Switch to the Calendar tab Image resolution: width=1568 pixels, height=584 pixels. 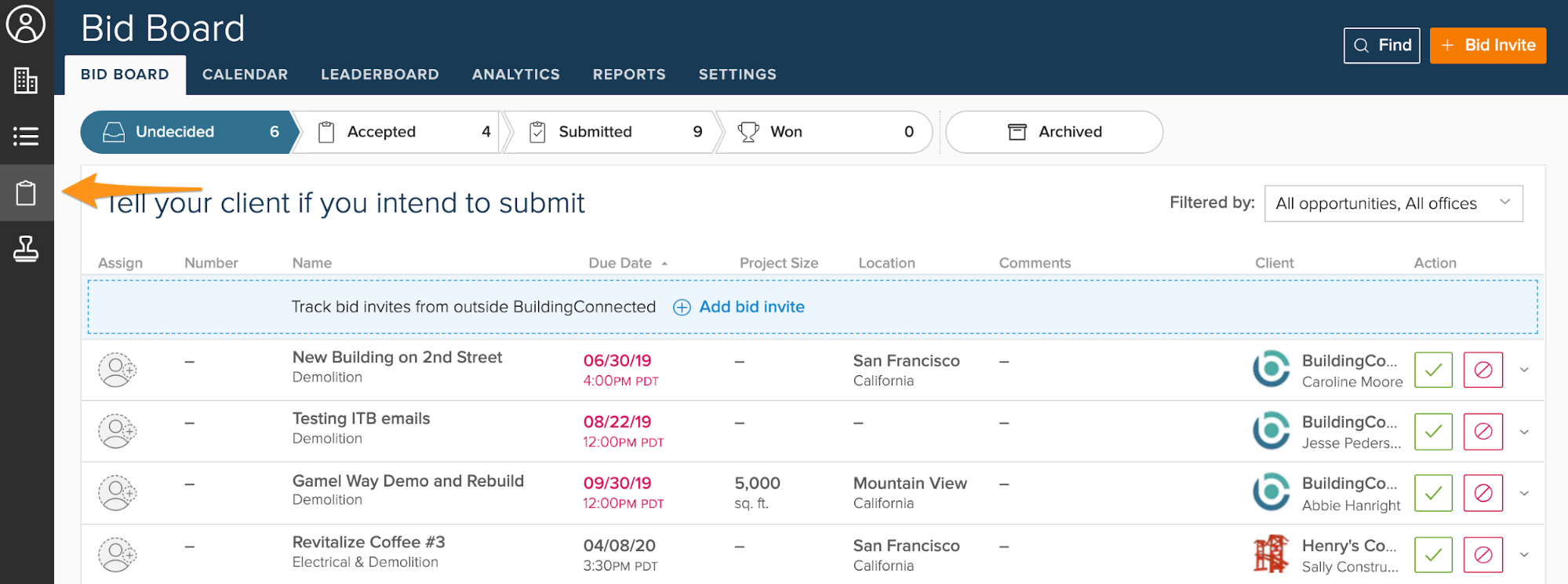245,75
